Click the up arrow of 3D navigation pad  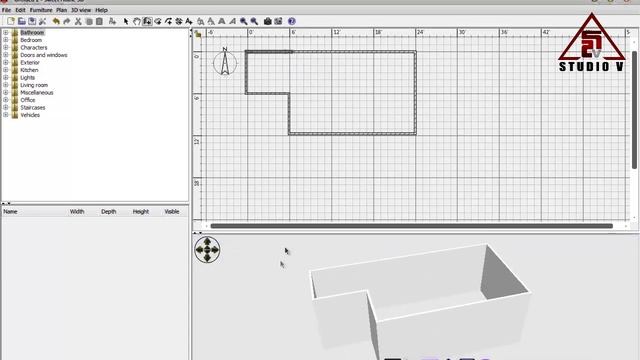207,242
